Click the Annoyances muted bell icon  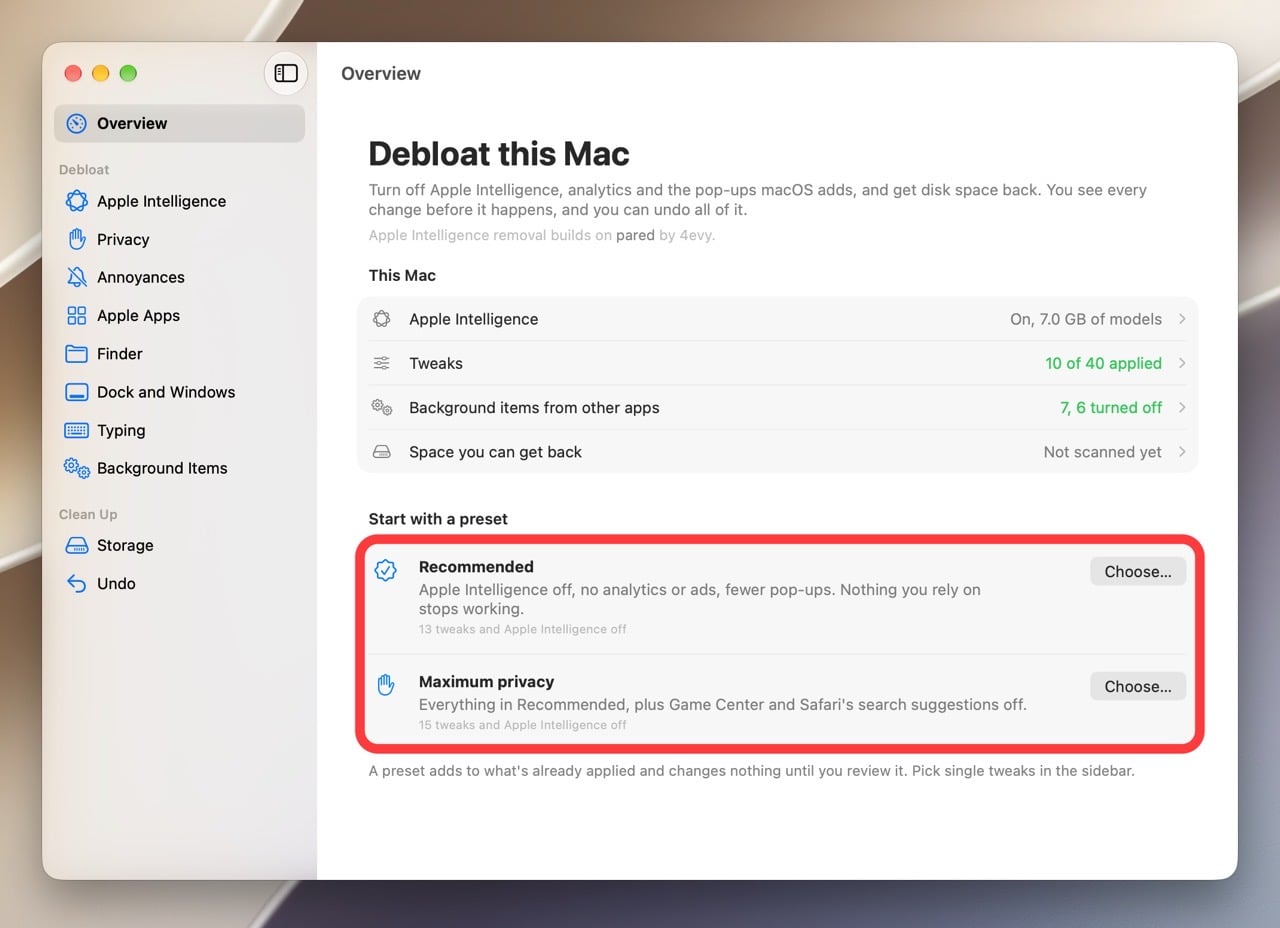(x=76, y=277)
